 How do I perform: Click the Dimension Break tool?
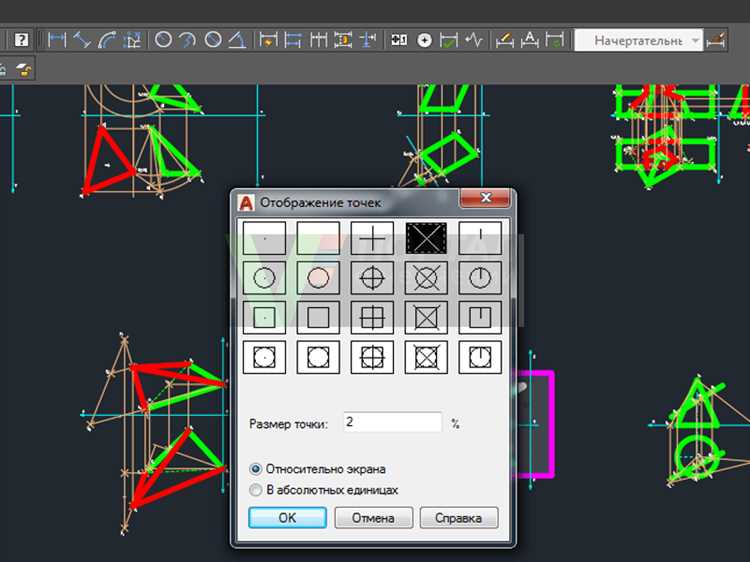(367, 40)
